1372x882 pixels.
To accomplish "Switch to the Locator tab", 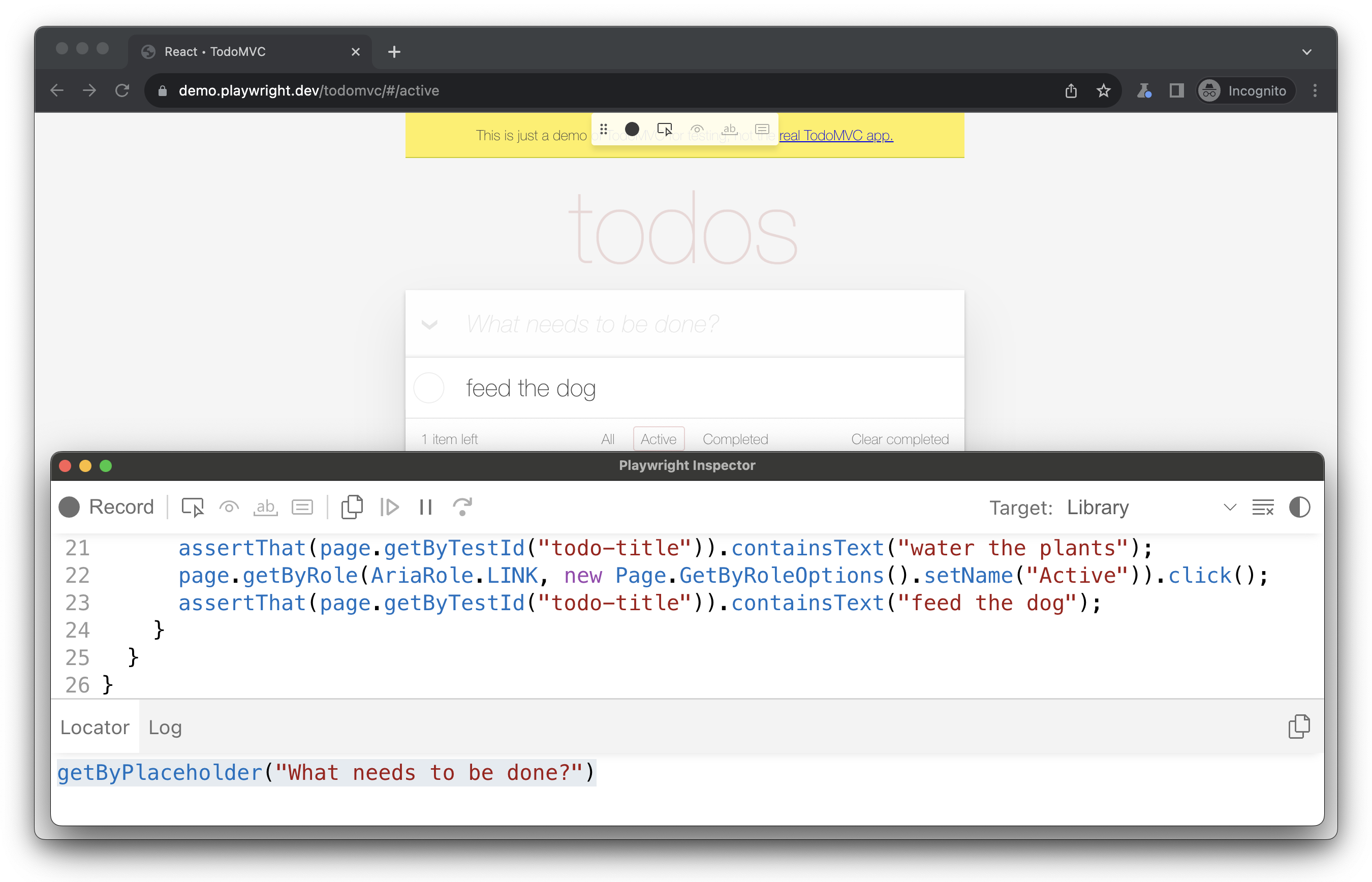I will pos(95,727).
